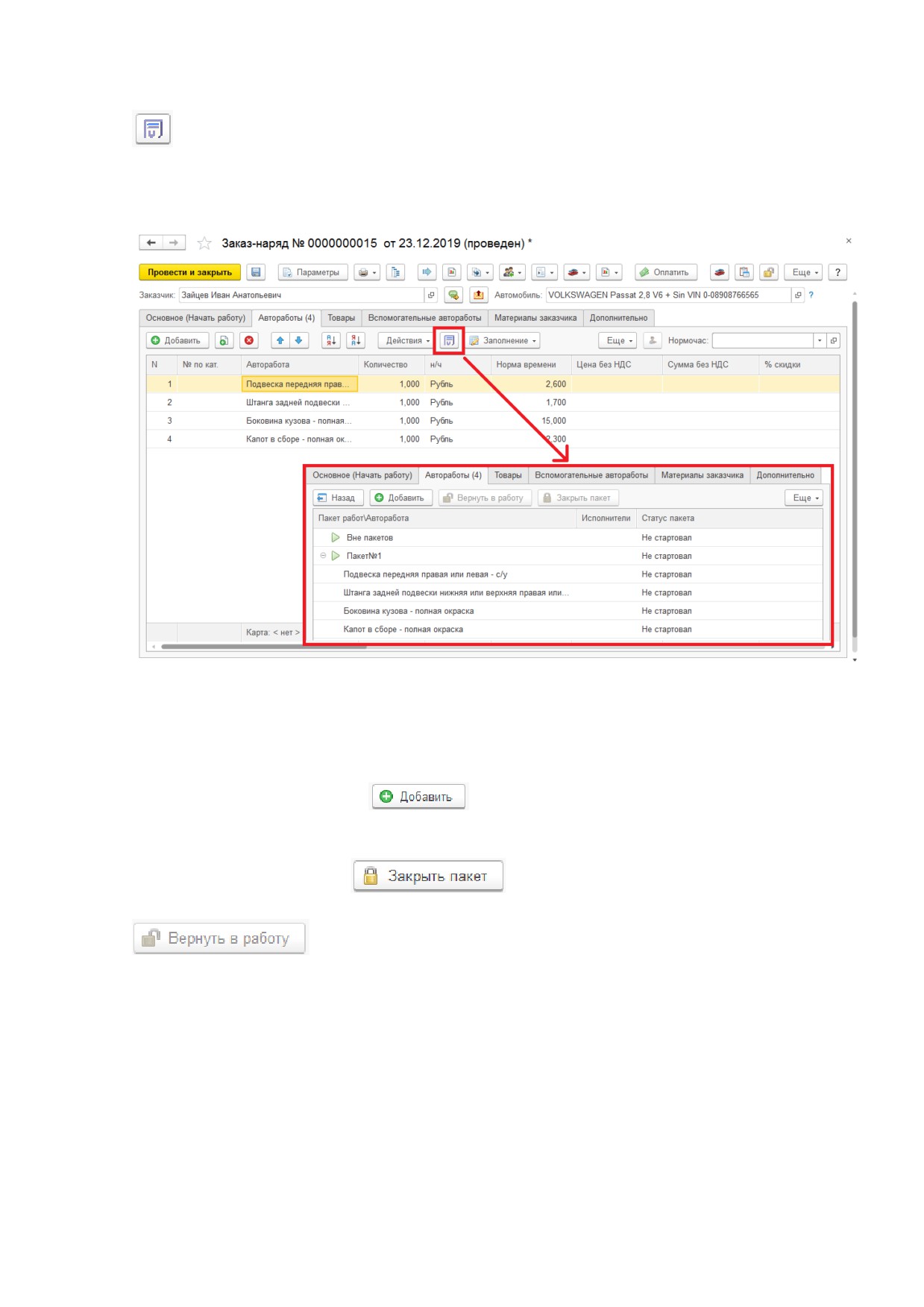Click the Заказчик field with Зайцев Иван Анатольевич
924x1307 pixels.
(x=301, y=295)
